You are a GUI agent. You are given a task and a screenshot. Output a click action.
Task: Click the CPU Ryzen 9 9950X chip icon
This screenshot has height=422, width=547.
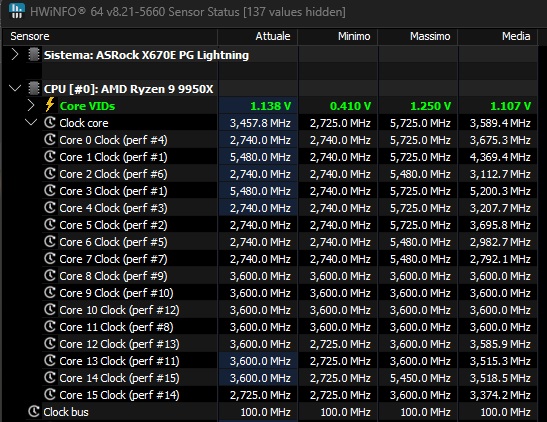(33, 89)
